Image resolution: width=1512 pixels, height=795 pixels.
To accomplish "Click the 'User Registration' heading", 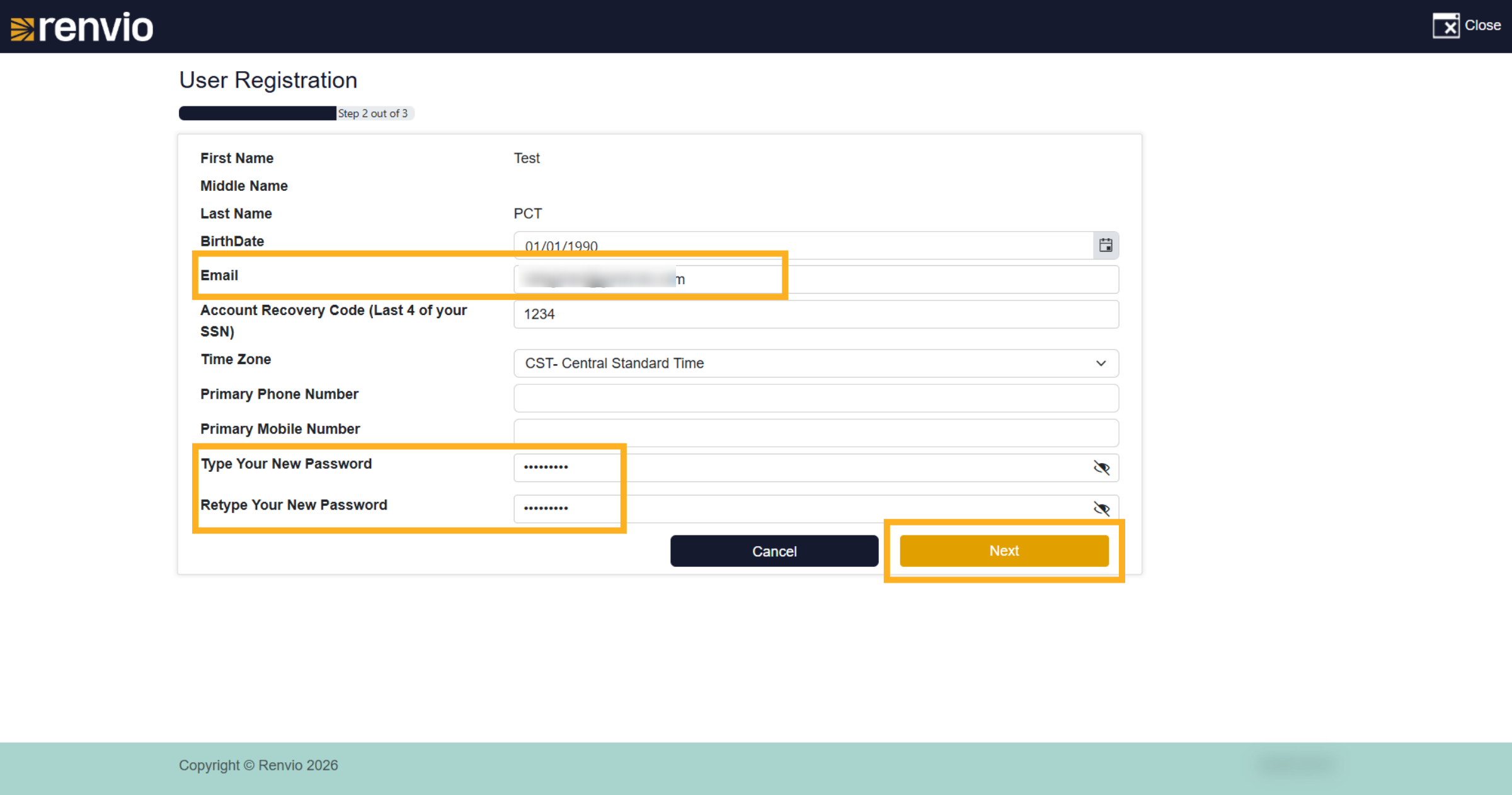I will click(268, 80).
